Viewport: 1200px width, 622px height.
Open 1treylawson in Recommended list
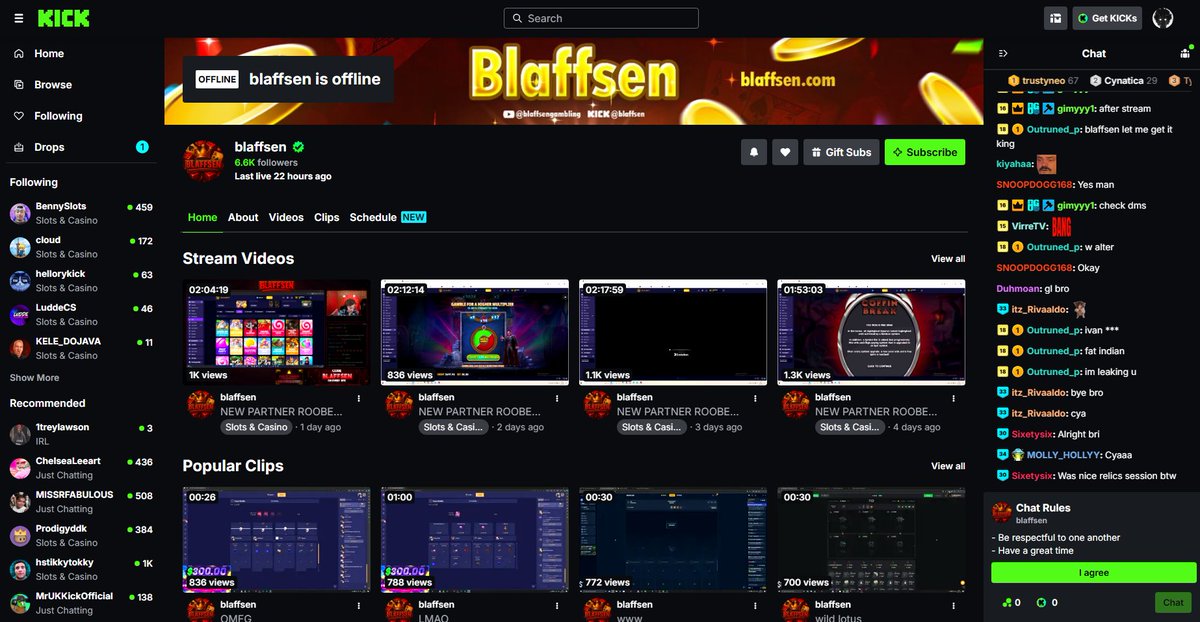[82, 434]
